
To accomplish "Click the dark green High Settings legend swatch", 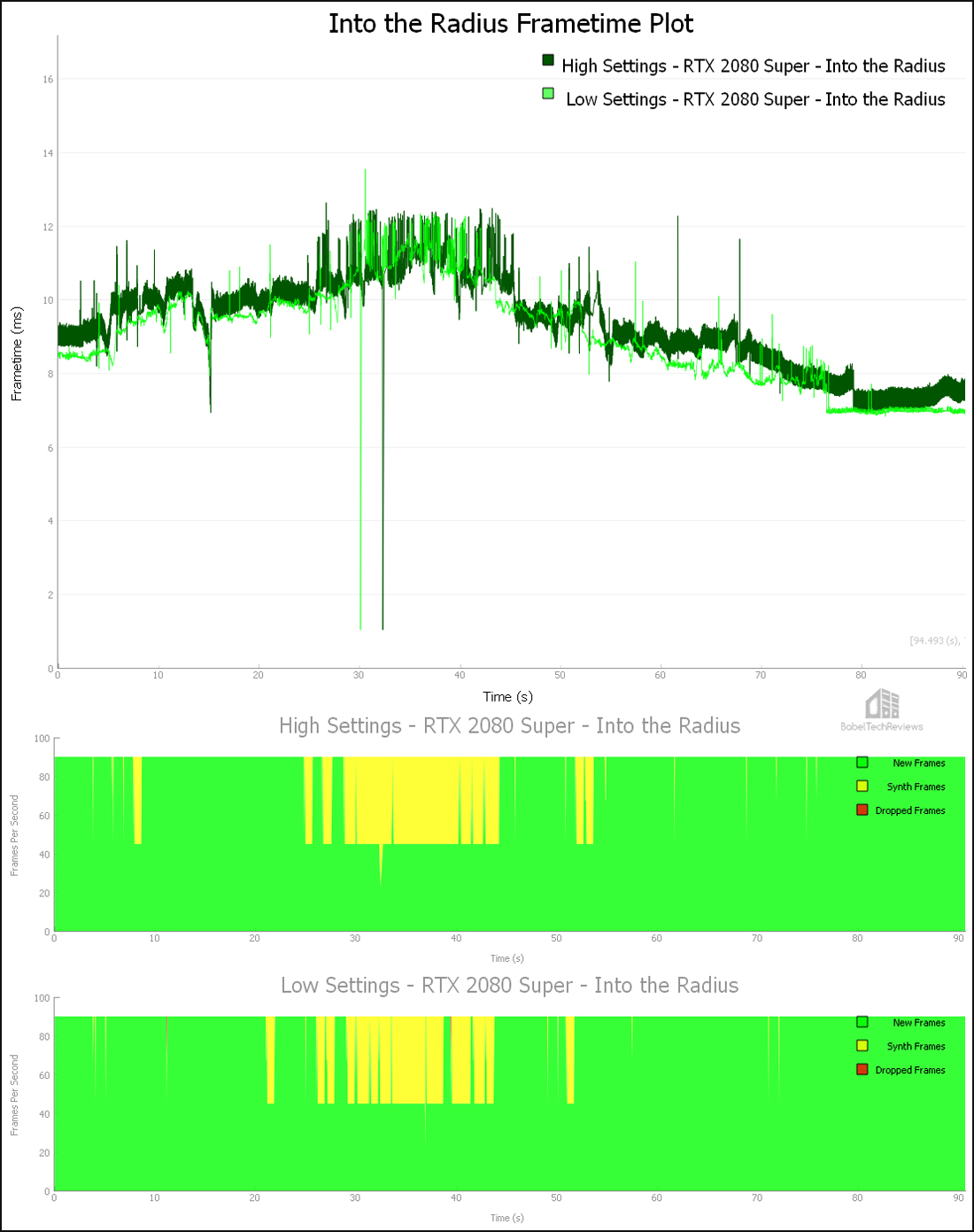I will pos(548,60).
